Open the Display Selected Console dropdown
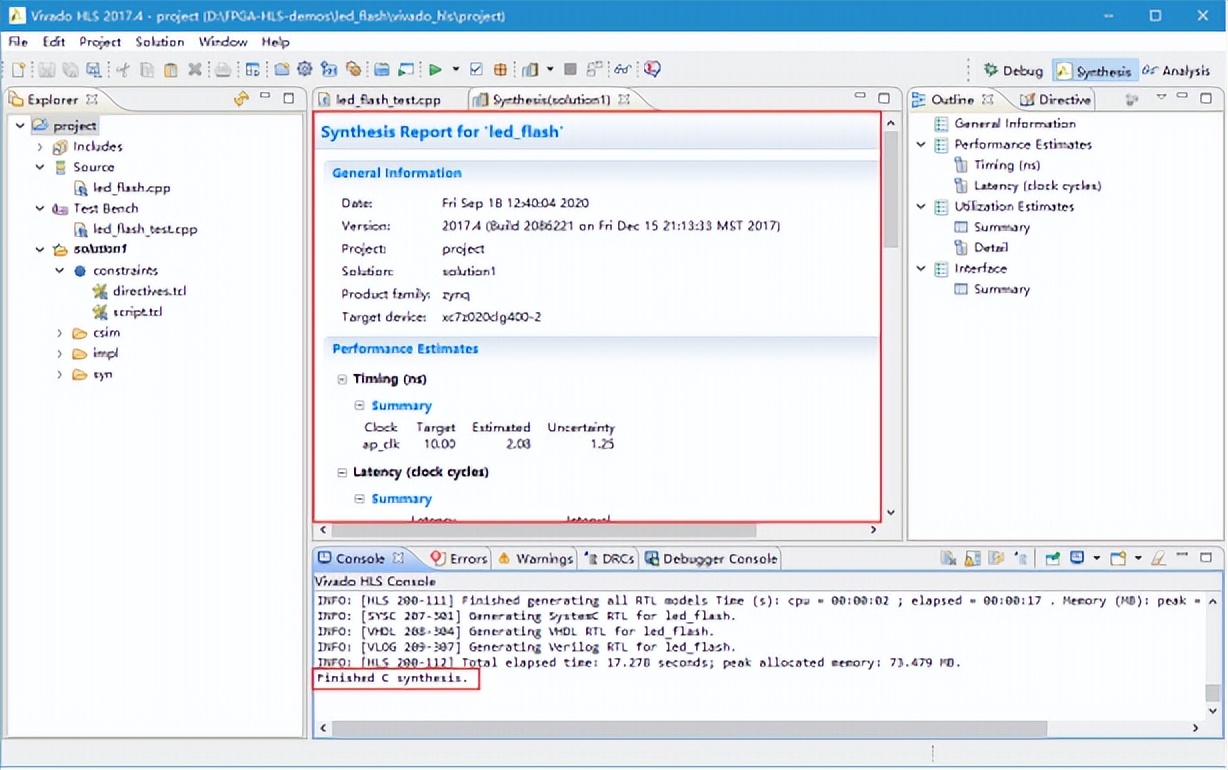 [1097, 559]
